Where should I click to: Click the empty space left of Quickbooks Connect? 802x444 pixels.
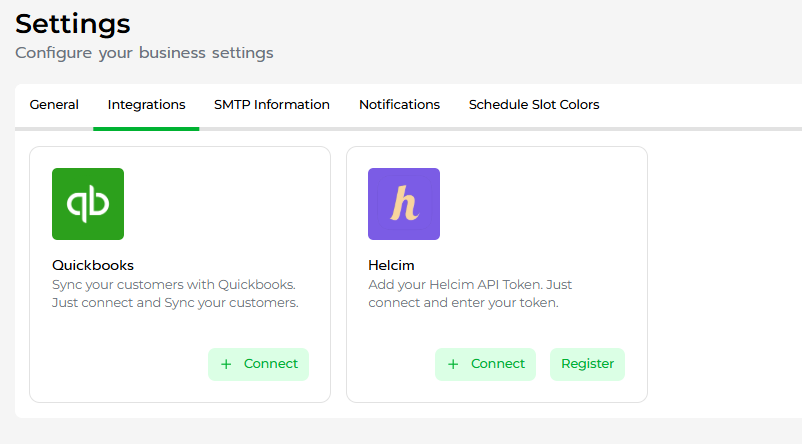(x=120, y=364)
